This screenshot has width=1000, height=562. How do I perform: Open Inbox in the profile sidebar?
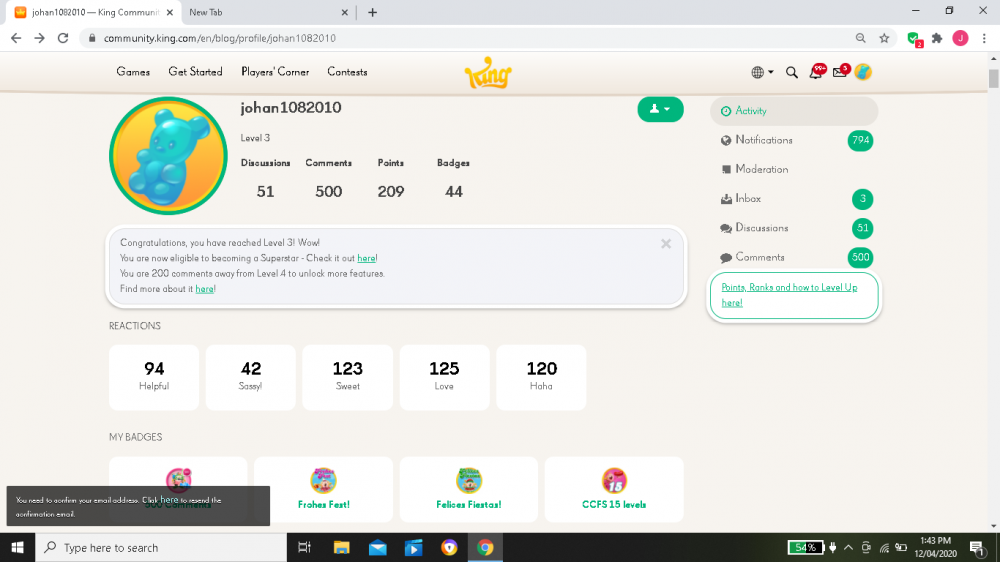click(x=794, y=199)
